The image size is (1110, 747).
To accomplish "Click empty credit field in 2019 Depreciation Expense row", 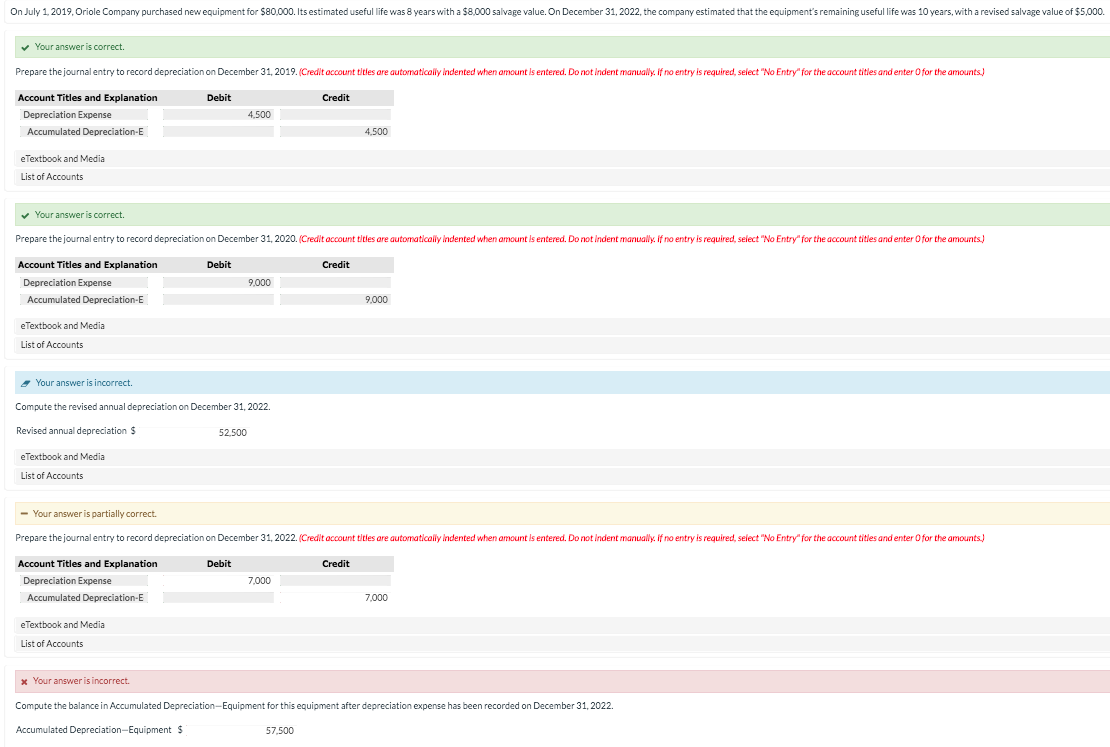I will (336, 115).
